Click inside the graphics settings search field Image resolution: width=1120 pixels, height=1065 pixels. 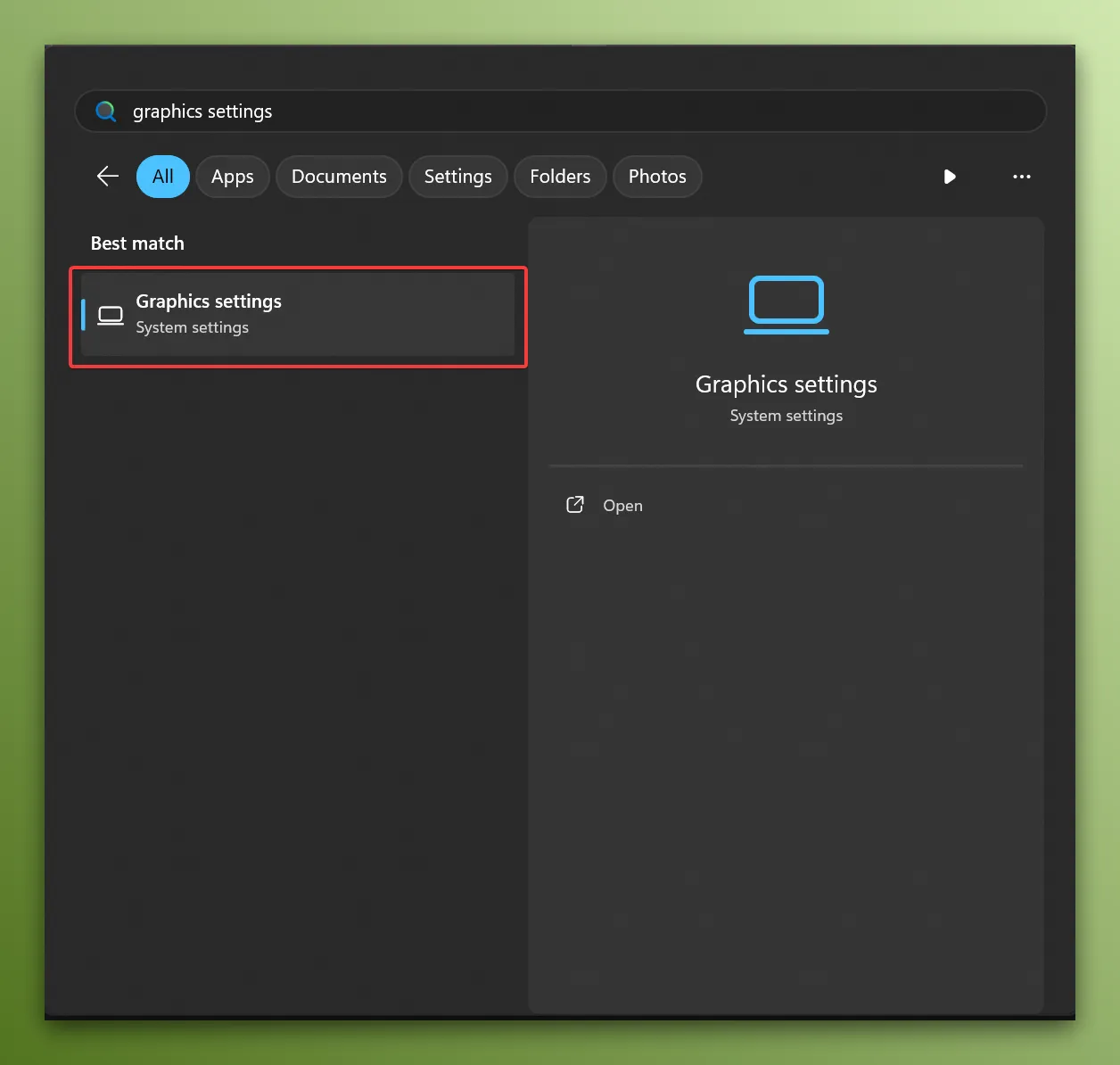coord(560,111)
